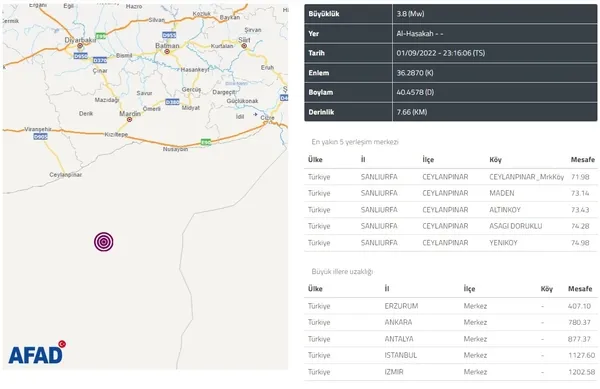Image resolution: width=600 pixels, height=389 pixels.
Task: Click the distance value 407.10
Action: (x=579, y=306)
